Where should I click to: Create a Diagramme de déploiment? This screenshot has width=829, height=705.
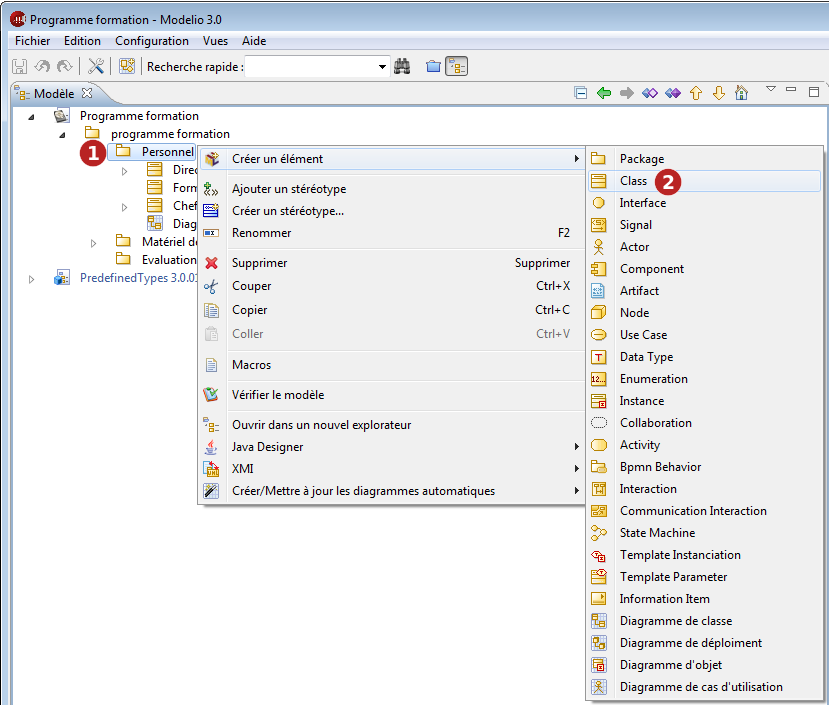point(704,643)
